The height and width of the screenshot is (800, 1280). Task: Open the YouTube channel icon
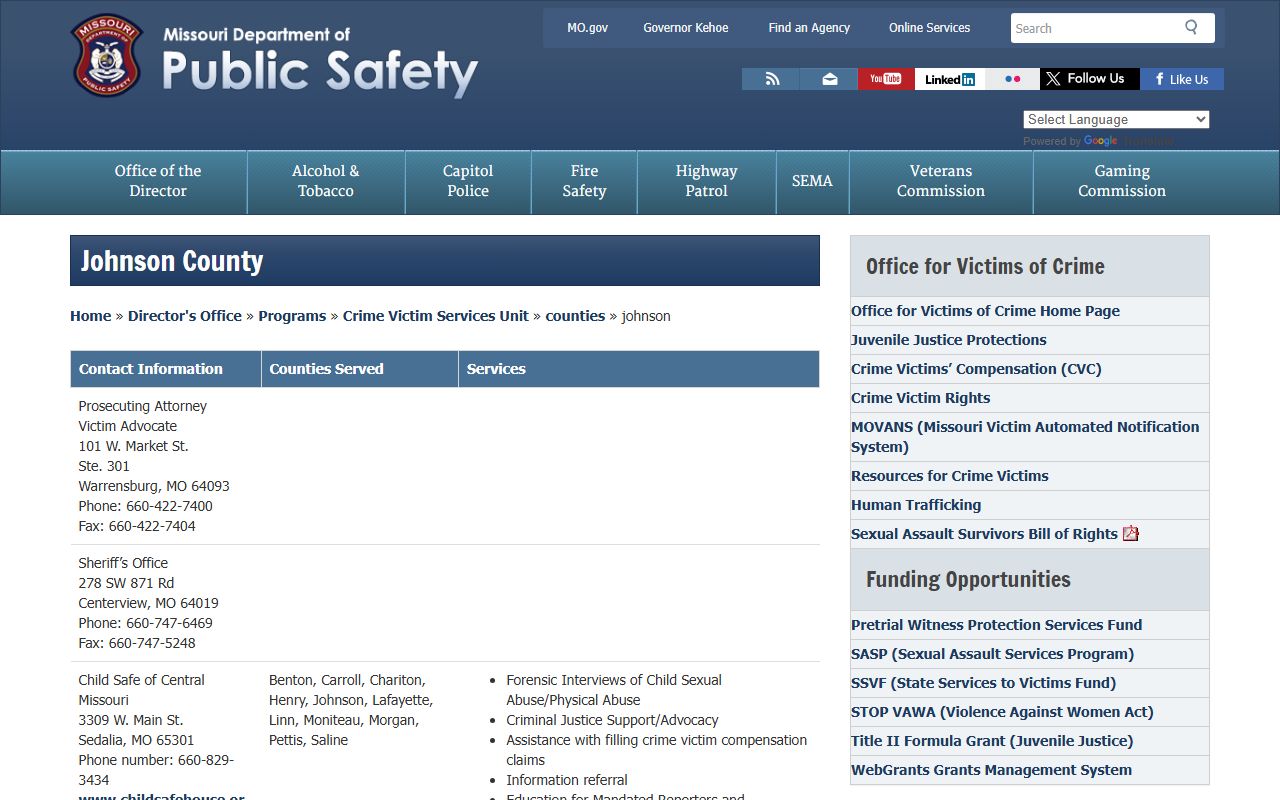pos(886,79)
